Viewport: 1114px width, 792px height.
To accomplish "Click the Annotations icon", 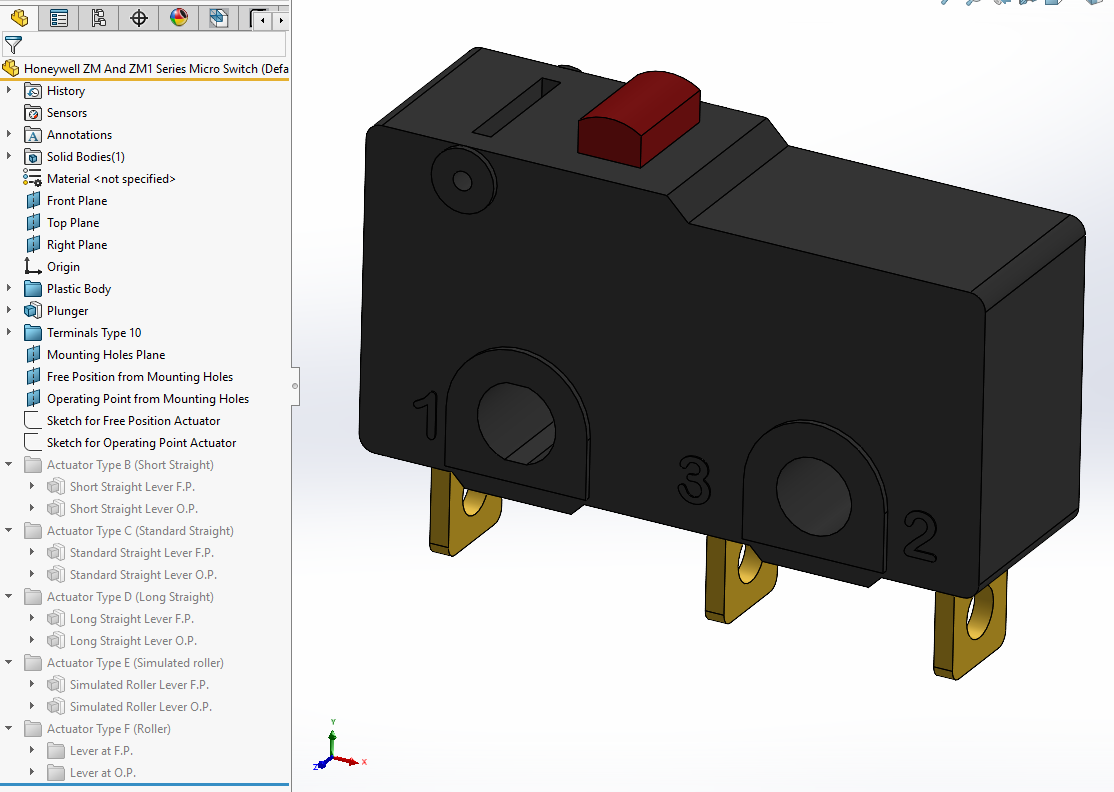I will [x=33, y=135].
